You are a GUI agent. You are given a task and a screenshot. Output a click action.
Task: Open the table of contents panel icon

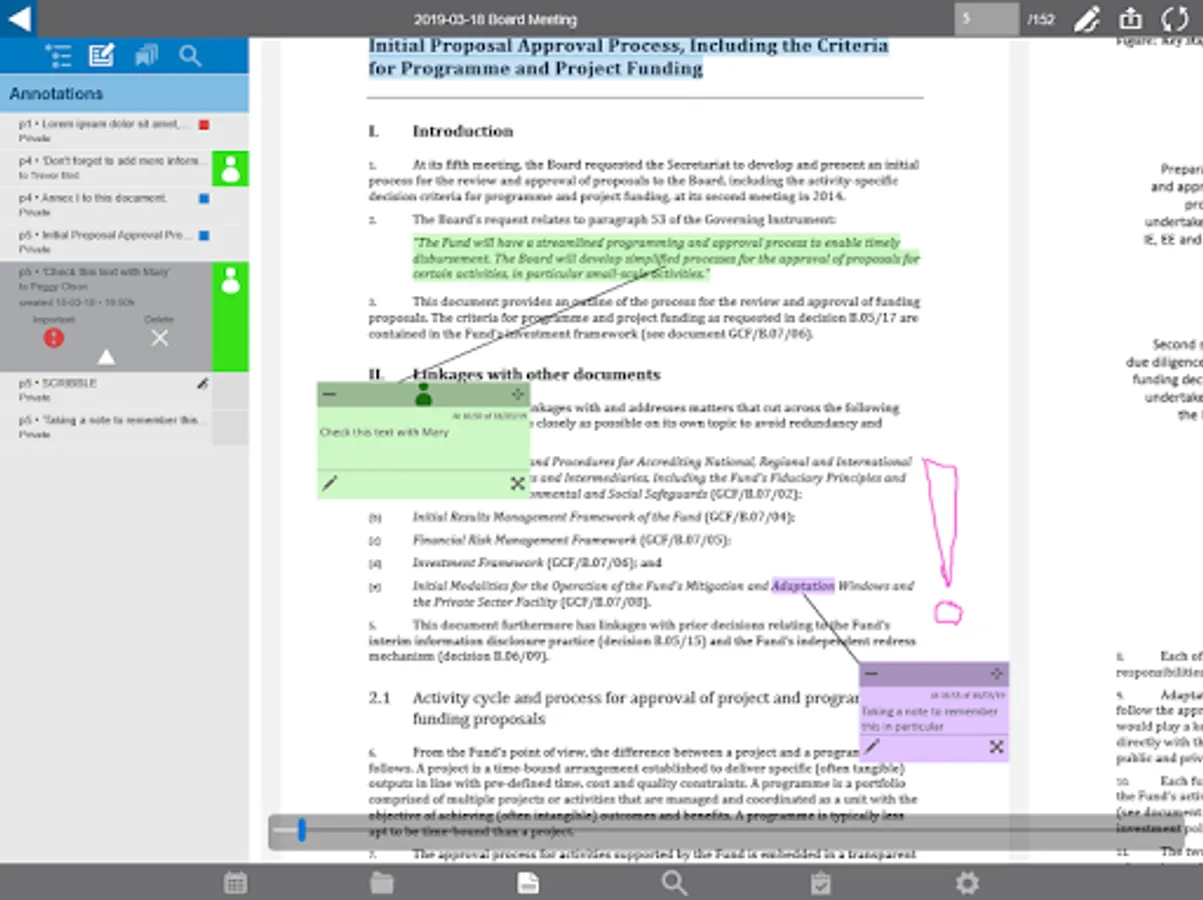[59, 56]
